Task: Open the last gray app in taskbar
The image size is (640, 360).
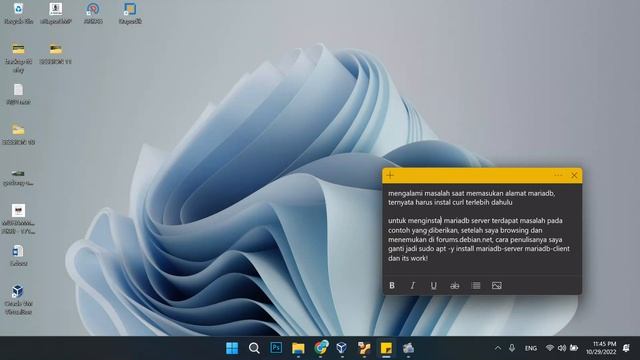Action: click(408, 348)
